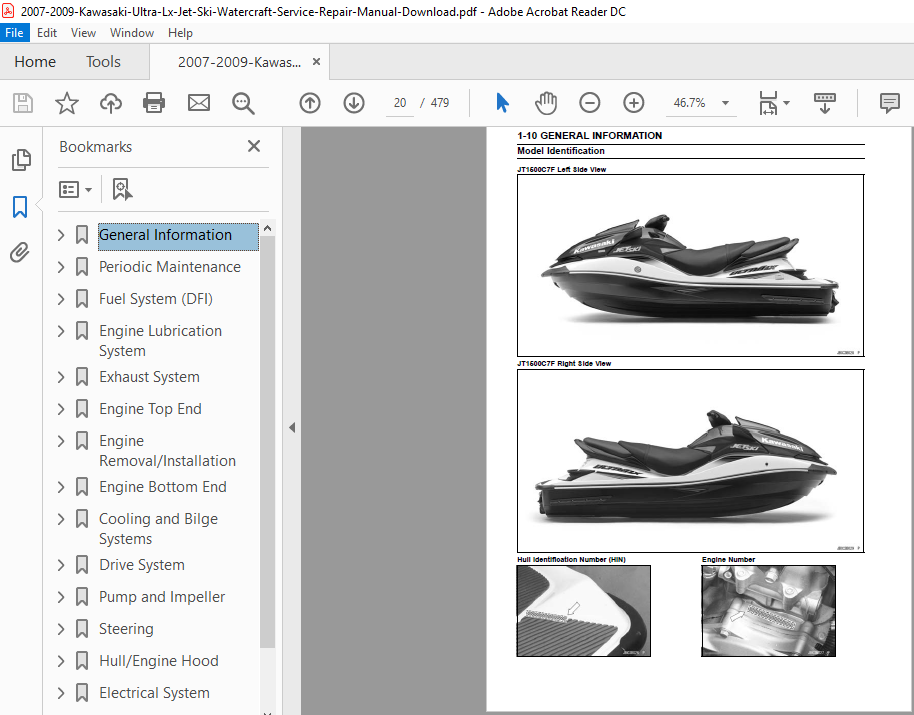Click the read mode keyboard-arrow icon
The height and width of the screenshot is (715, 914).
(824, 103)
